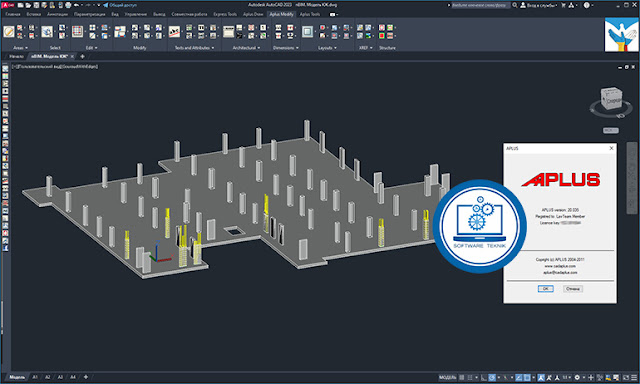Click the large square Layouts icon
The width and height of the screenshot is (640, 384).
click(x=307, y=31)
